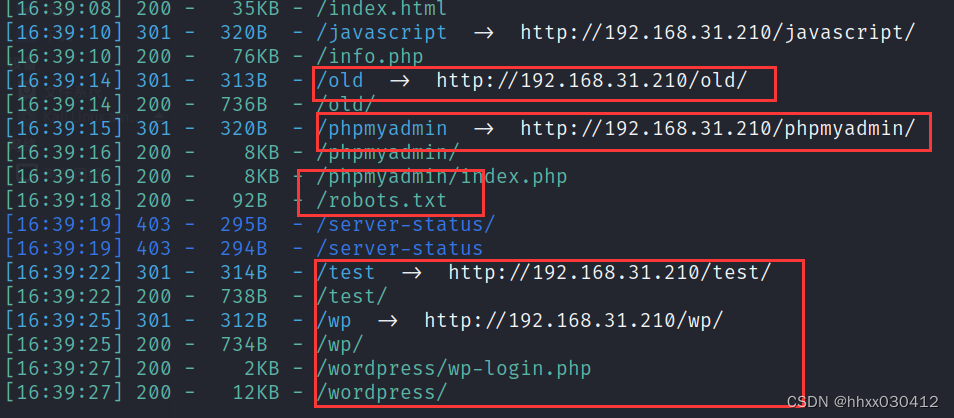Click the [16:39:08] timestamp
The image size is (954, 418).
64,9
